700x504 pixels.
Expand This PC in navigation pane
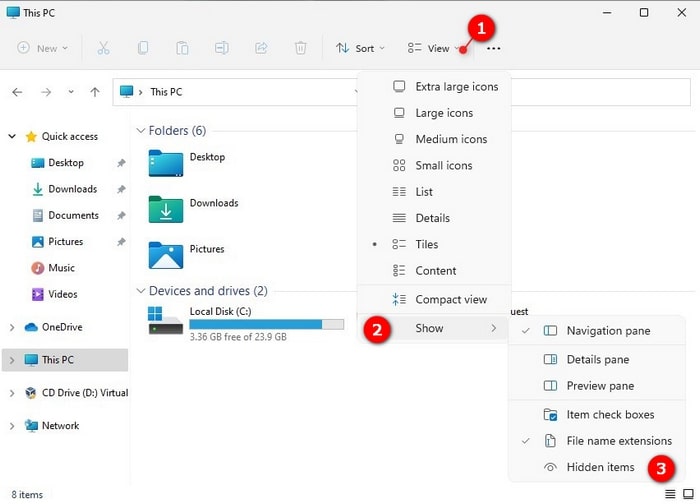tap(12, 360)
